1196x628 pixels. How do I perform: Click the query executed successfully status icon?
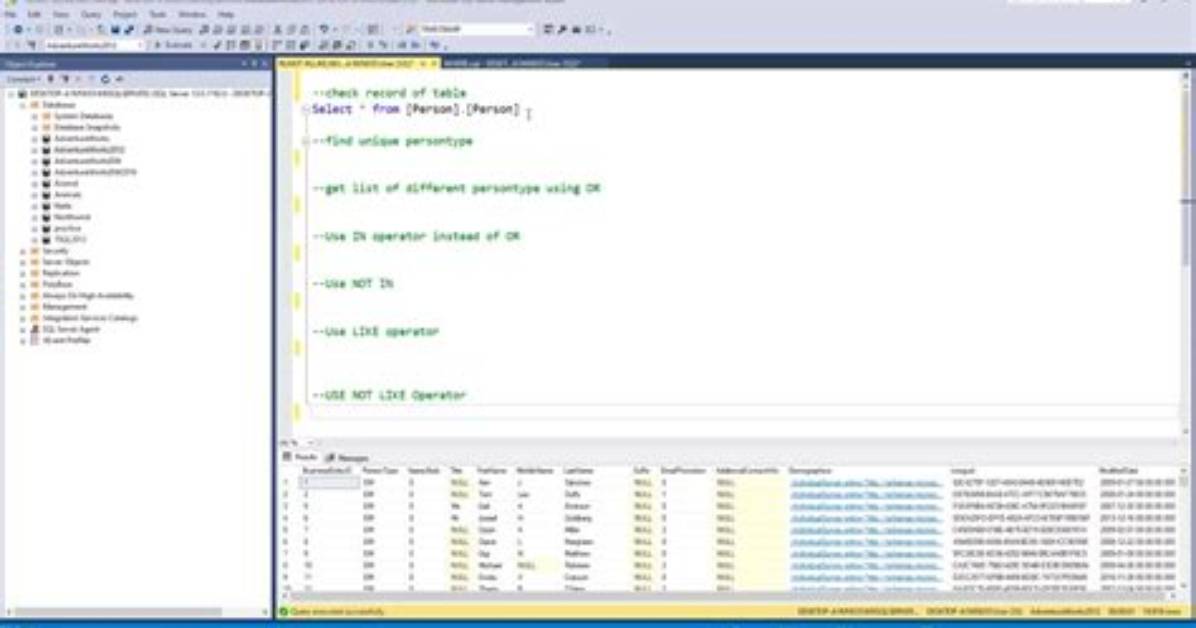coord(284,612)
